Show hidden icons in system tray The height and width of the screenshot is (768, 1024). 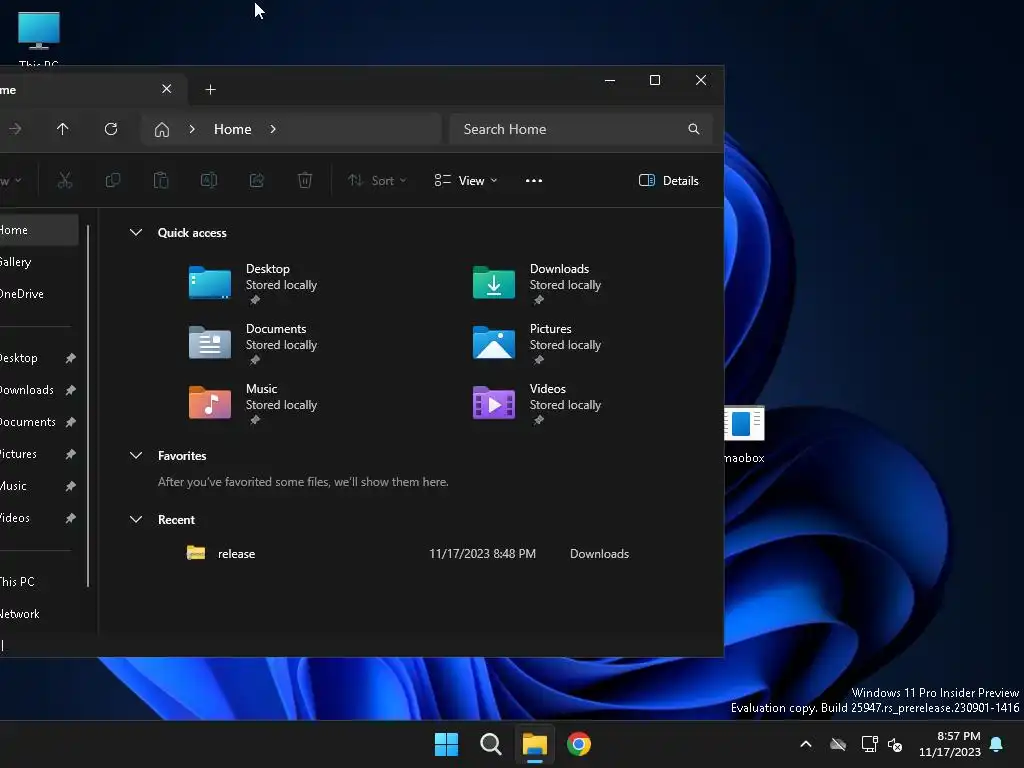pos(806,744)
